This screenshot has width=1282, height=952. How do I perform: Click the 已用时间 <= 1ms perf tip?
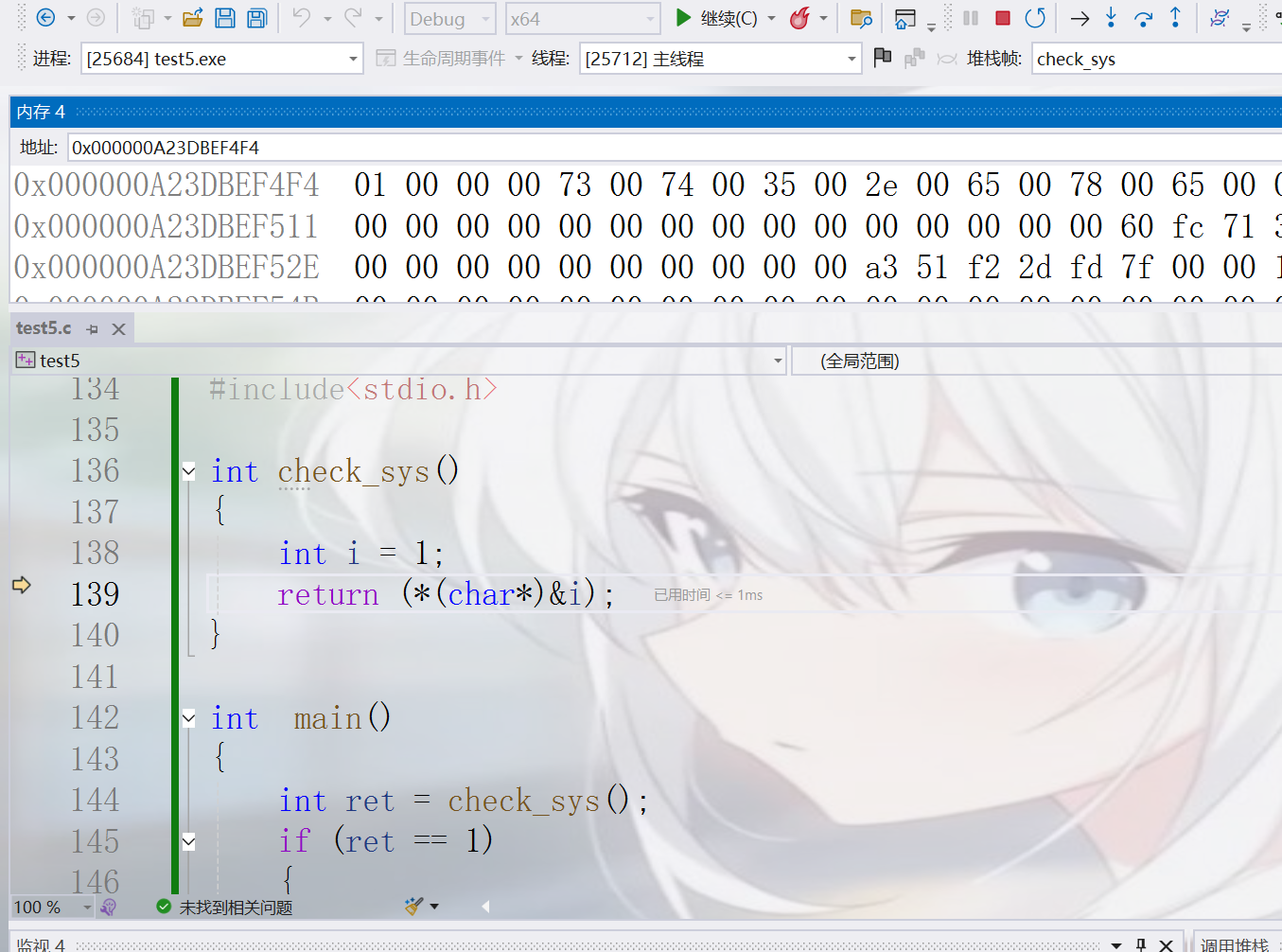tap(708, 594)
